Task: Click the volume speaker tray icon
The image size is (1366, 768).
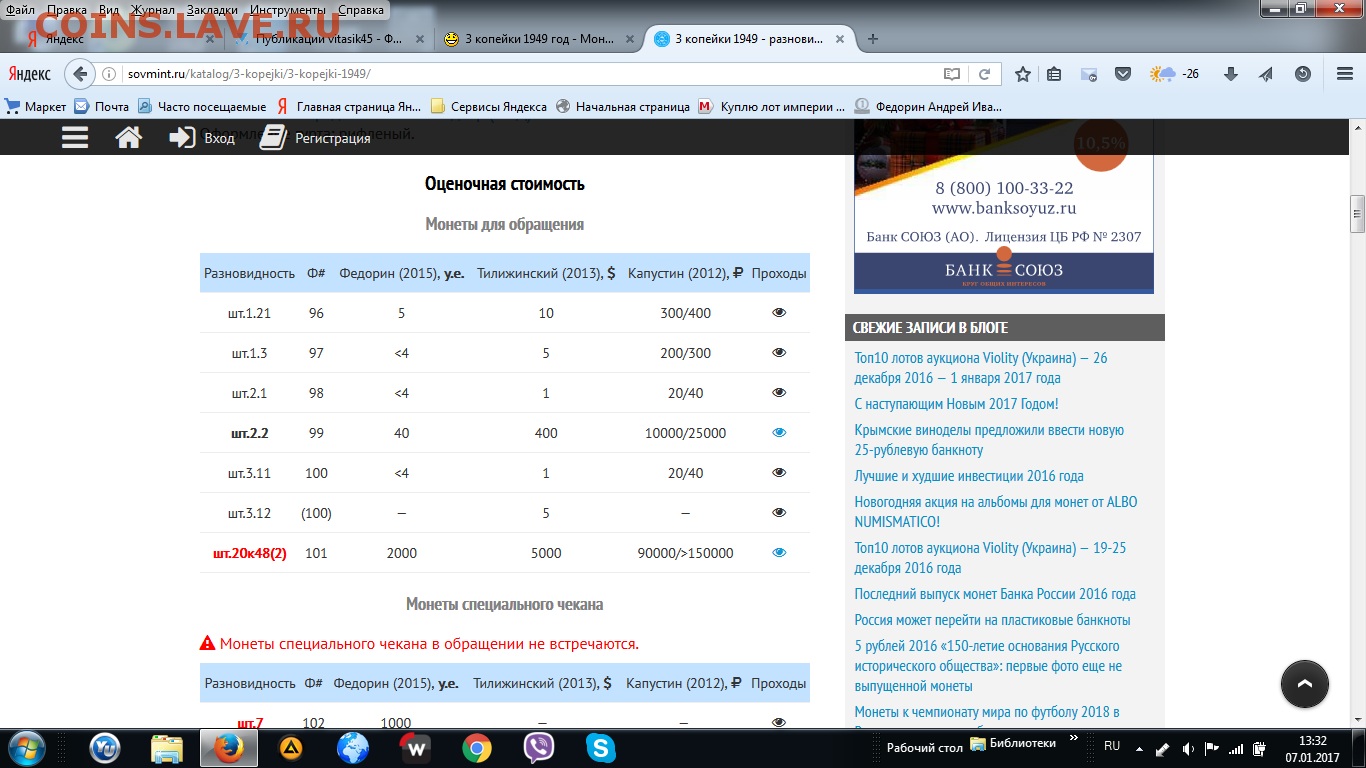Action: pyautogui.click(x=1188, y=747)
